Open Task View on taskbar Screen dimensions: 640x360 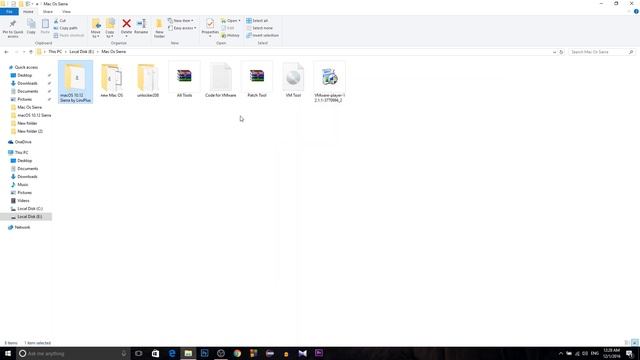coord(139,353)
